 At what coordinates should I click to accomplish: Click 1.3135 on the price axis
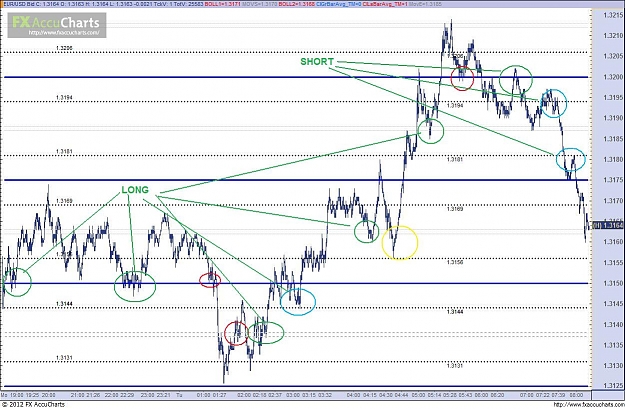(x=613, y=345)
